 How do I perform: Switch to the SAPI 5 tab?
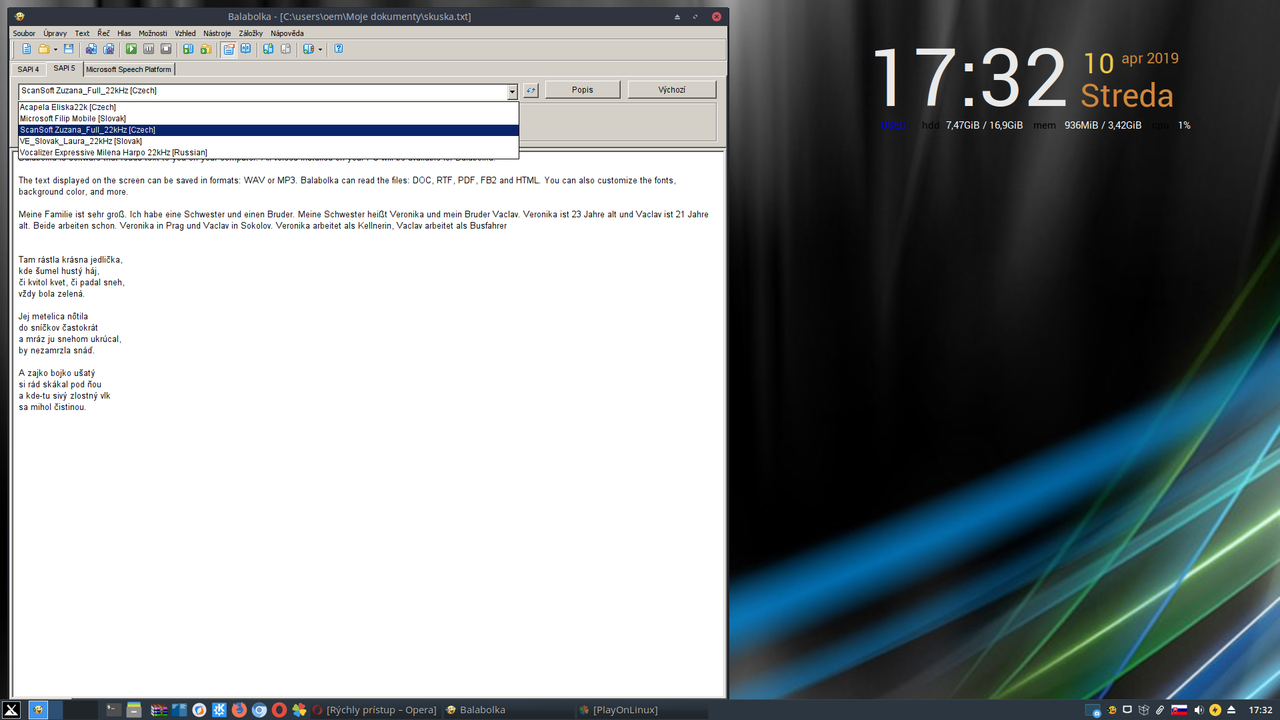tap(64, 68)
